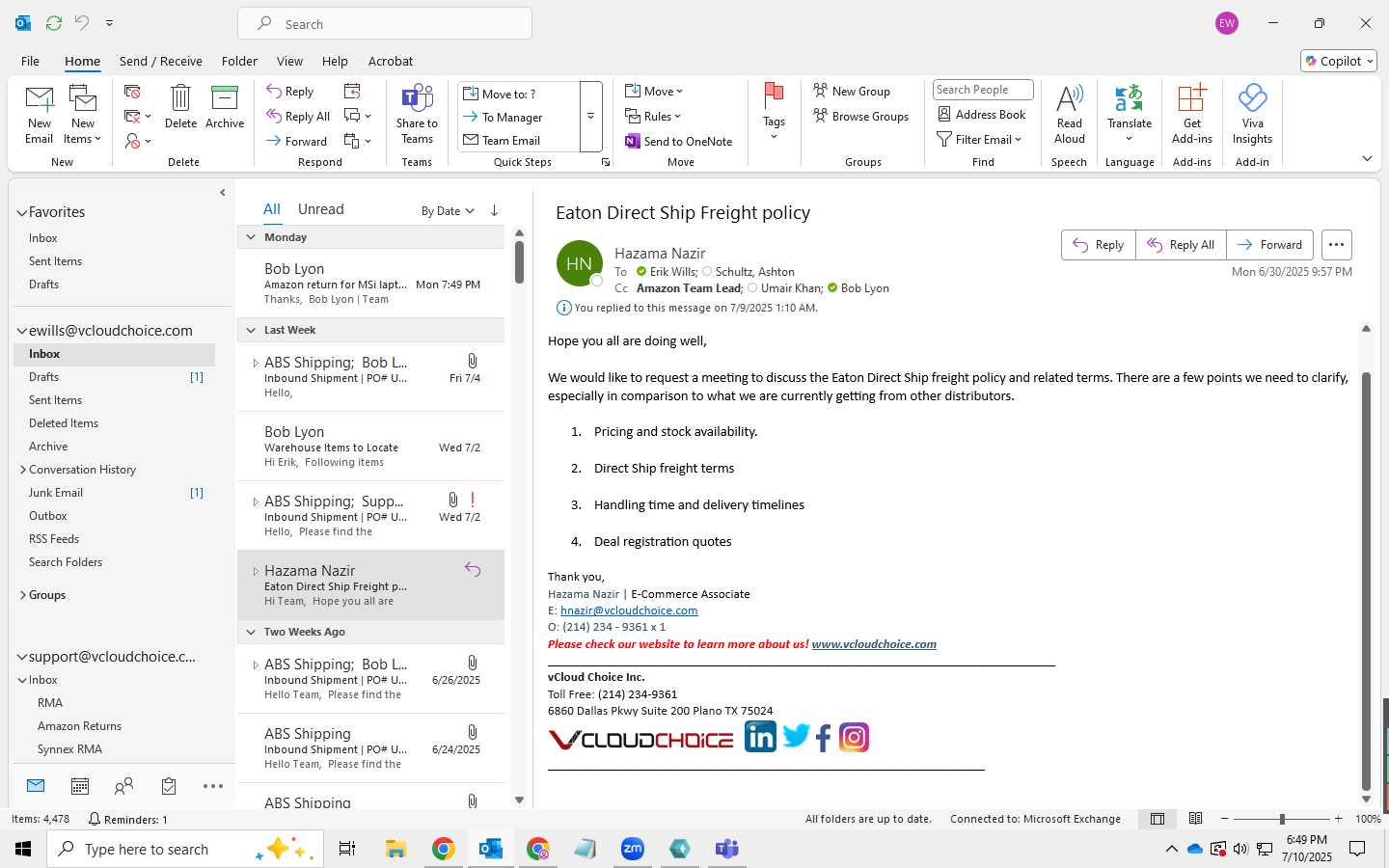Click the Read Aloud icon
Image resolution: width=1389 pixels, height=868 pixels.
1070,114
